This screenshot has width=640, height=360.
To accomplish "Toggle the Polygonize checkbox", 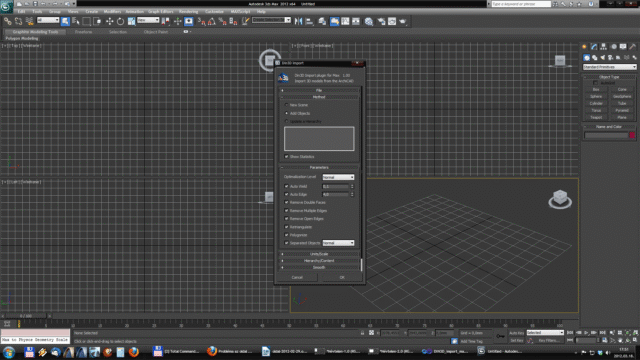I will (287, 235).
